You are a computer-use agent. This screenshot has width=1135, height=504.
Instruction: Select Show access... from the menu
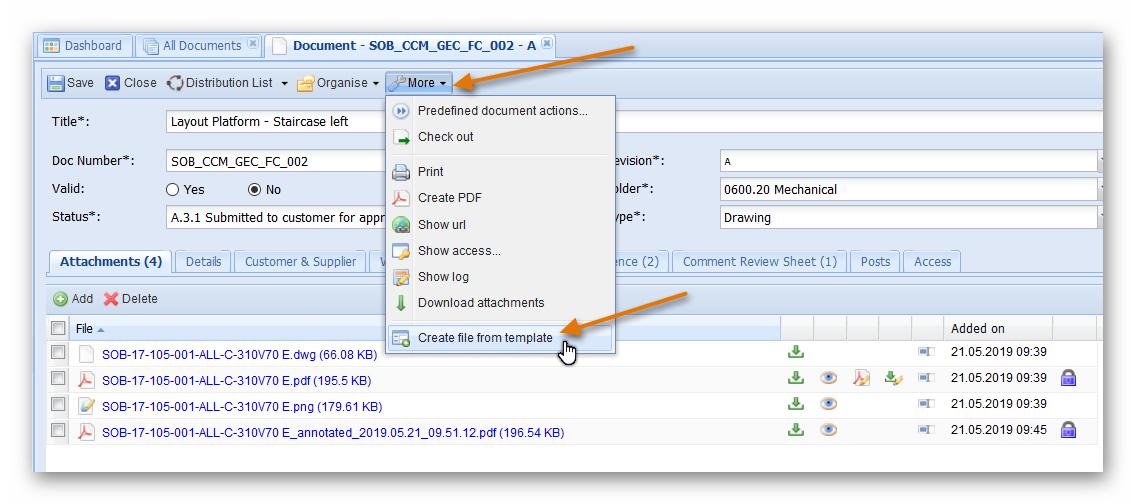click(x=502, y=251)
